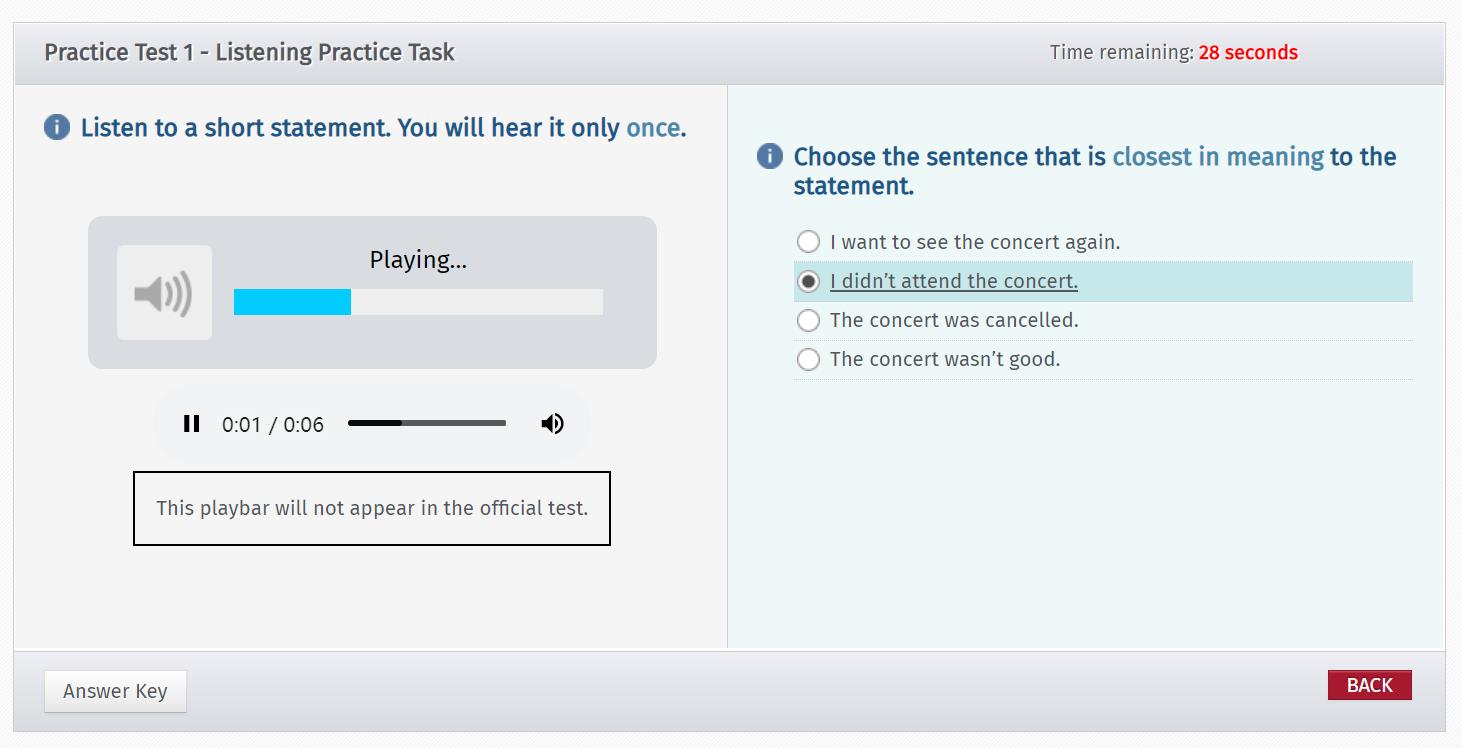
Task: Click the large speaker icon
Action: tap(164, 293)
